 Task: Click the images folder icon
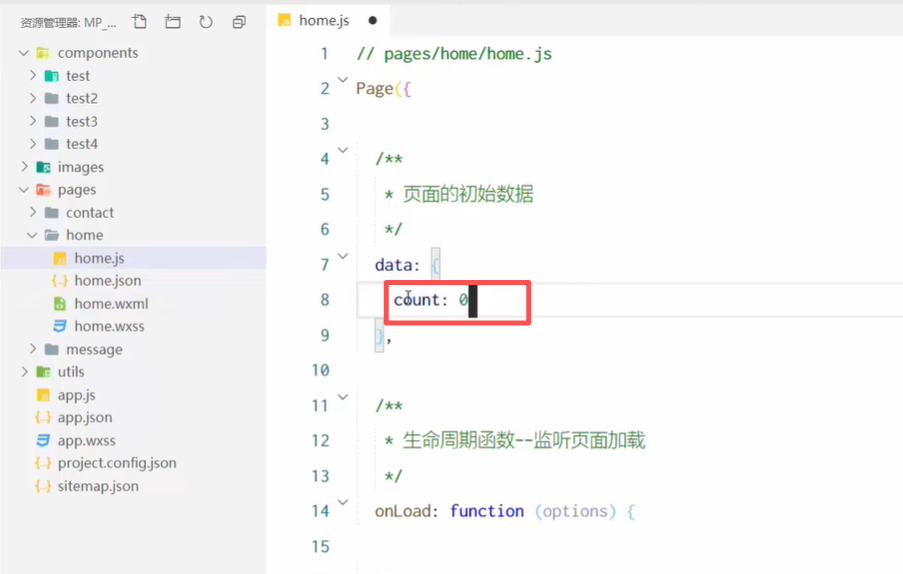(x=43, y=167)
